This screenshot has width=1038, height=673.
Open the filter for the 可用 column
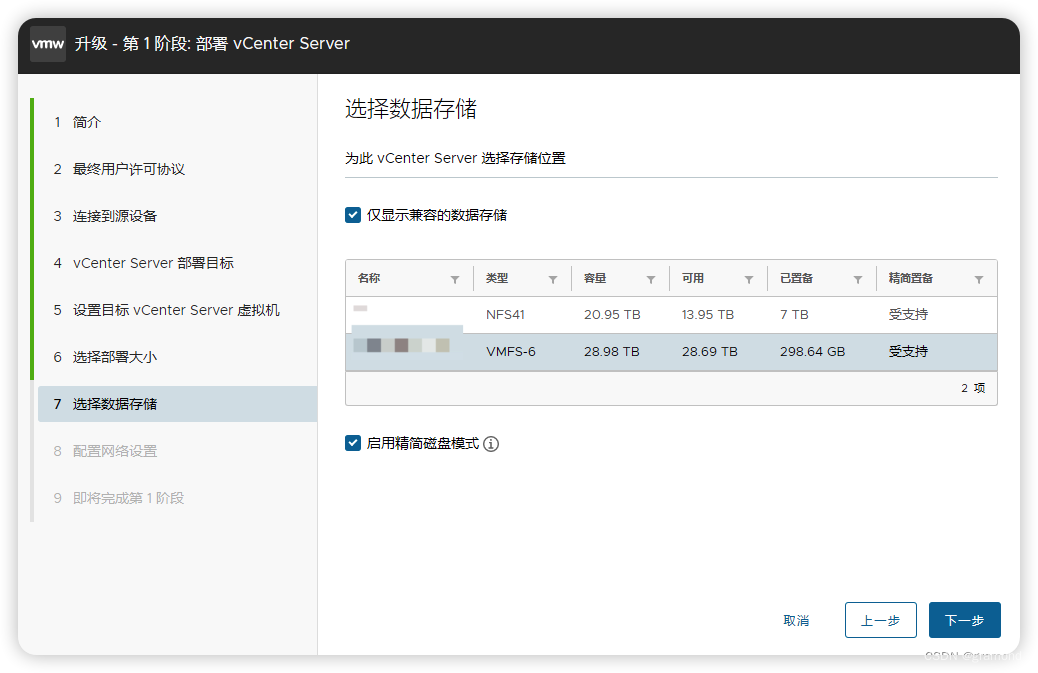[x=749, y=279]
